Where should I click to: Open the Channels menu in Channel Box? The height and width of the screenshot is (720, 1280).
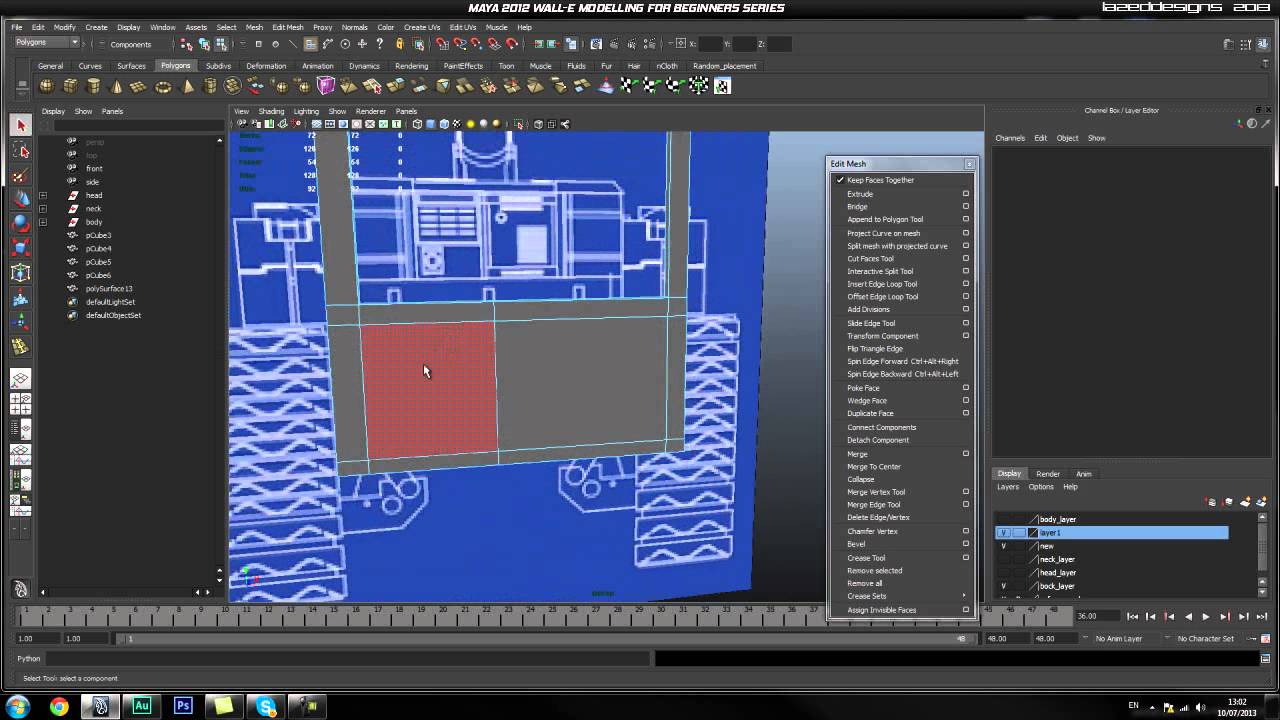(1010, 138)
